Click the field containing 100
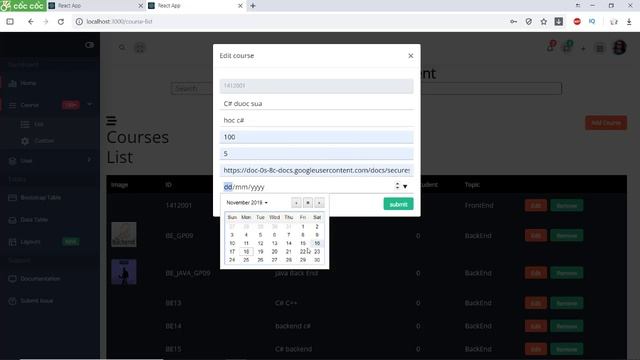This screenshot has width=640, height=360. pos(316,137)
